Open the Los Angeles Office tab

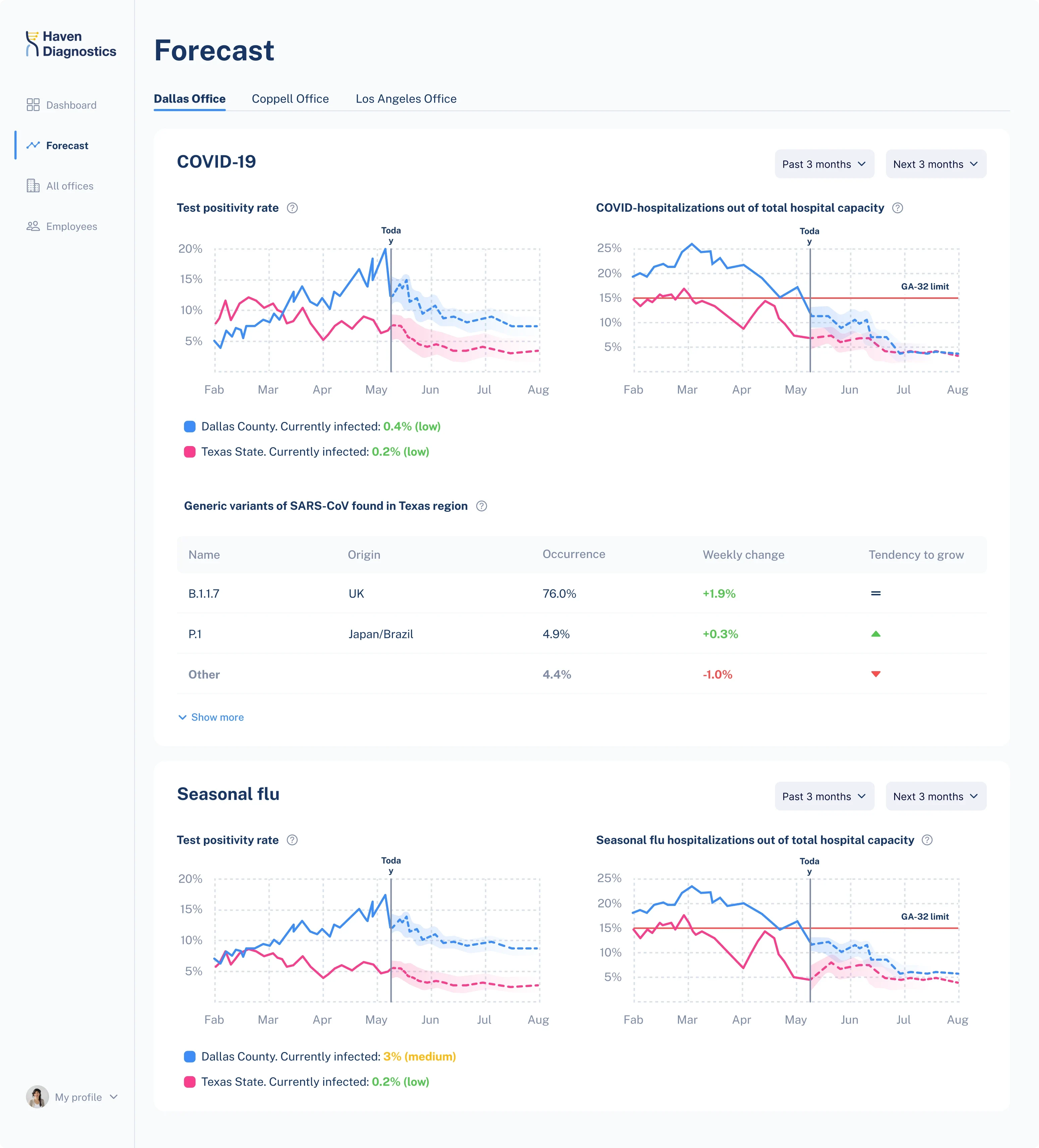click(x=406, y=99)
